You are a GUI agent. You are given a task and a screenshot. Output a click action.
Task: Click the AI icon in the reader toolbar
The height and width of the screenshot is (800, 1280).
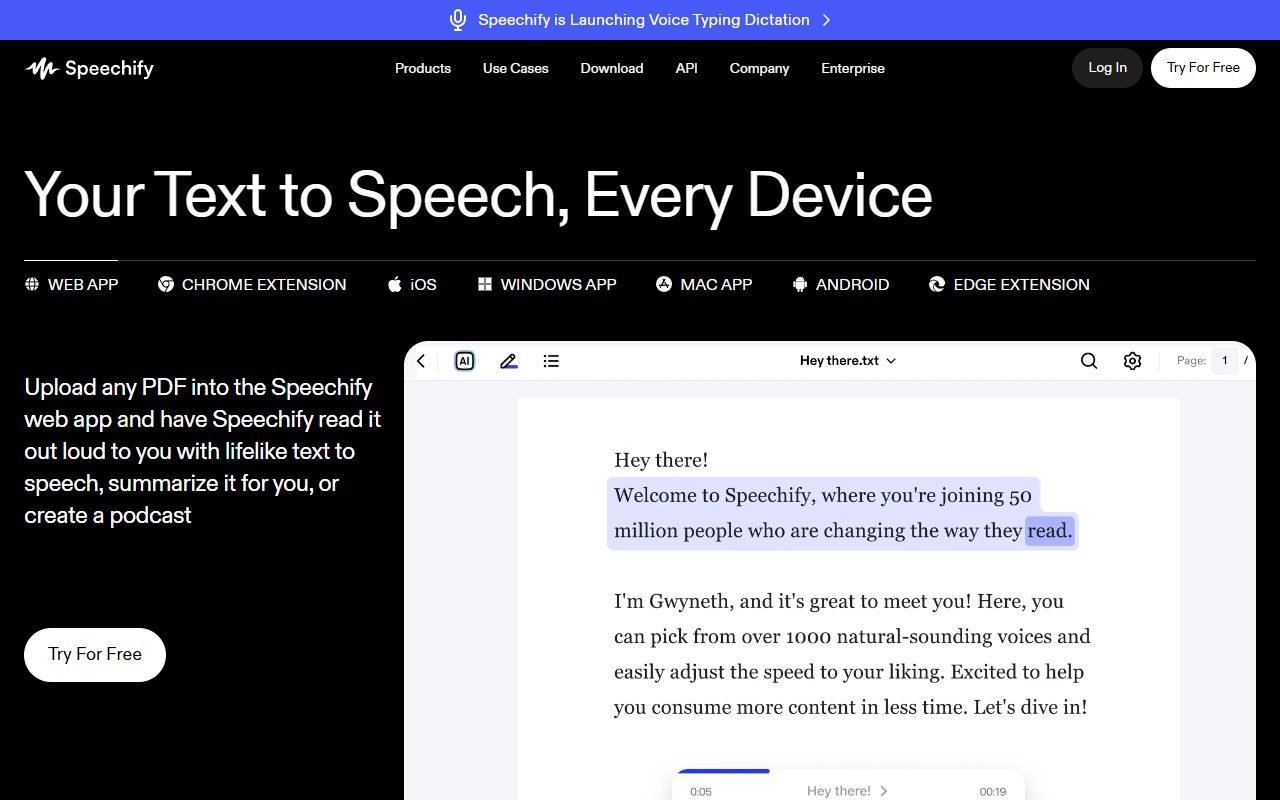(x=464, y=361)
